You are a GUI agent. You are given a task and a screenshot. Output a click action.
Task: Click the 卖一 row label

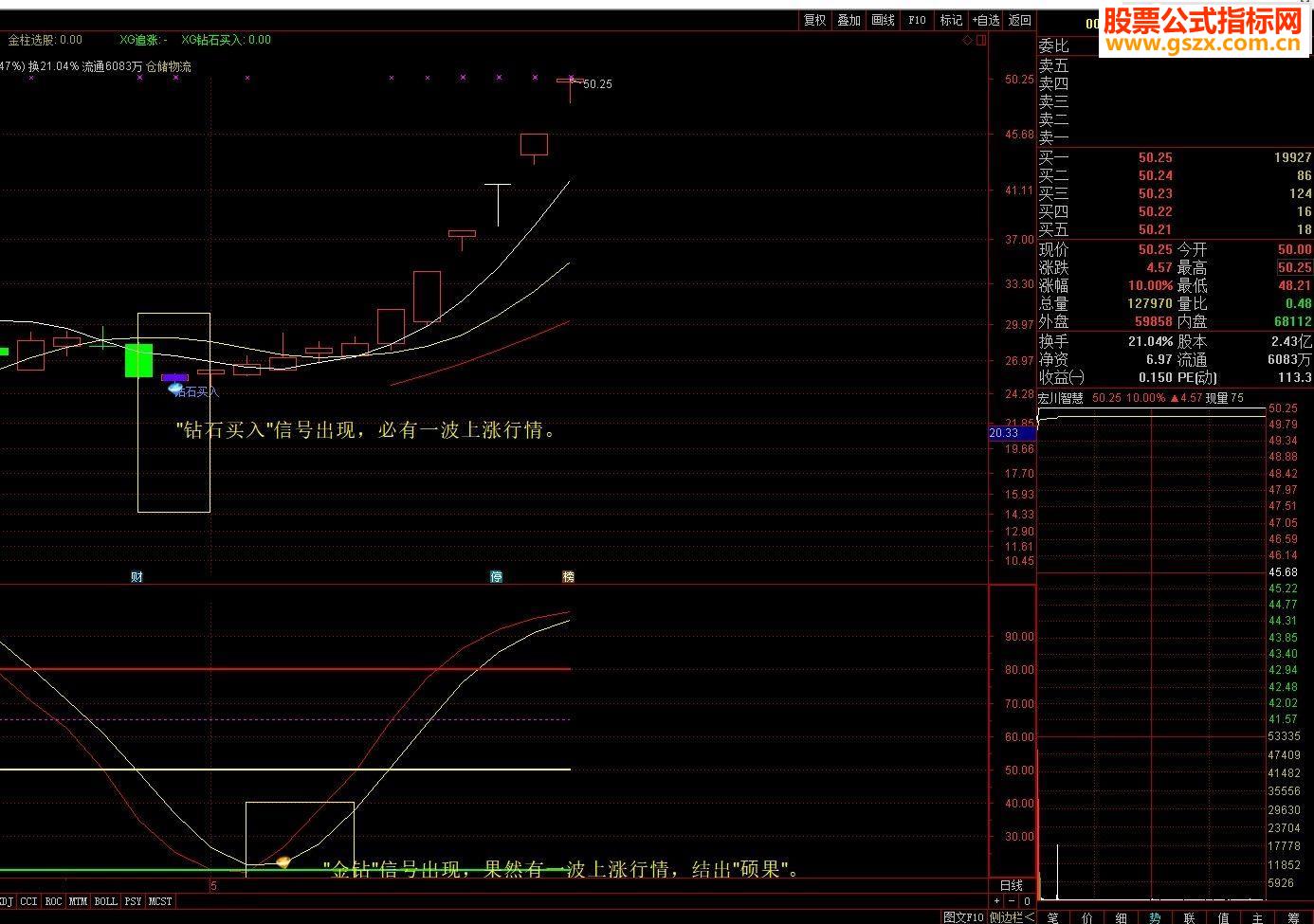point(1053,137)
